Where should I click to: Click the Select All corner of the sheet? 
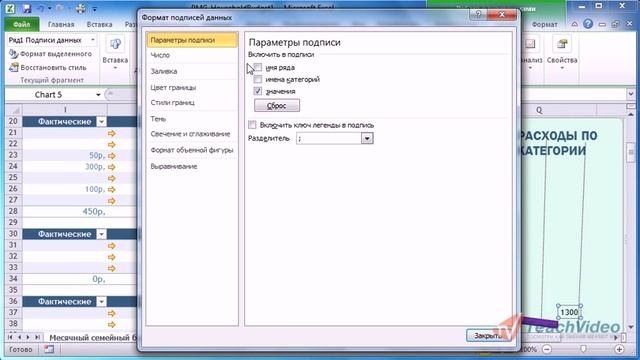point(13,110)
